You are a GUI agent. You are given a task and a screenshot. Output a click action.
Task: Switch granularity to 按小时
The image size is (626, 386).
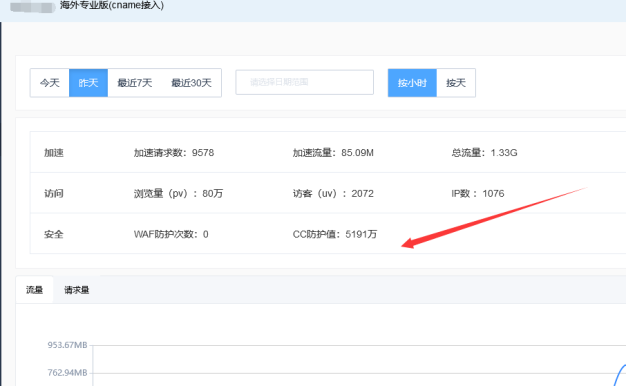(412, 83)
